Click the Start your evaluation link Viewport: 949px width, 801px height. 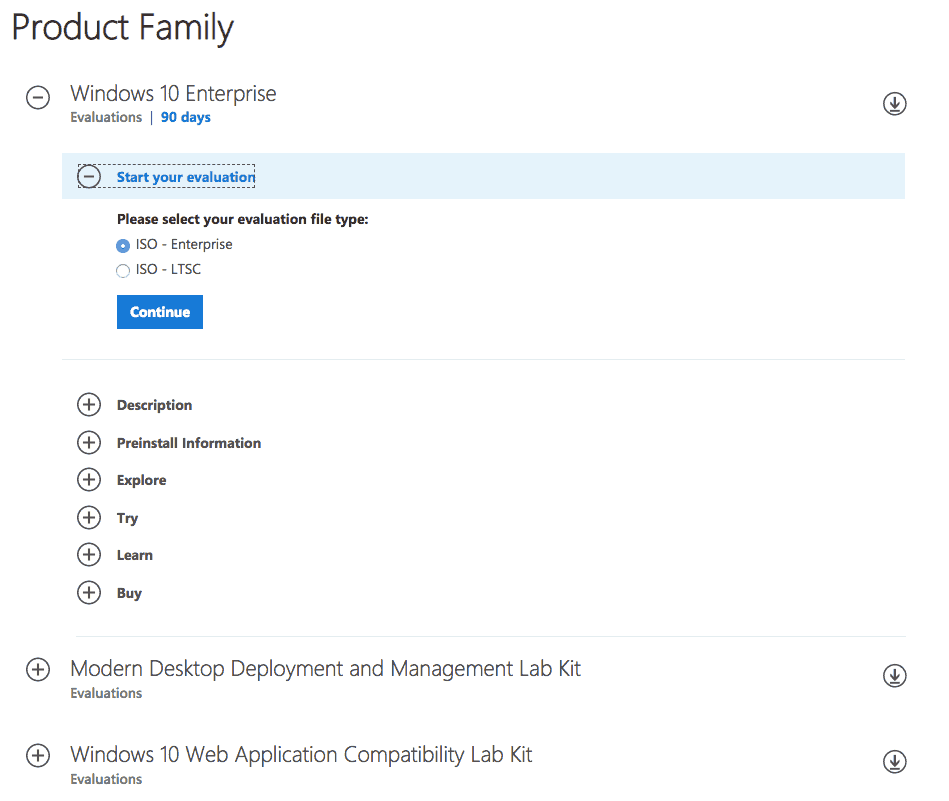pyautogui.click(x=186, y=177)
